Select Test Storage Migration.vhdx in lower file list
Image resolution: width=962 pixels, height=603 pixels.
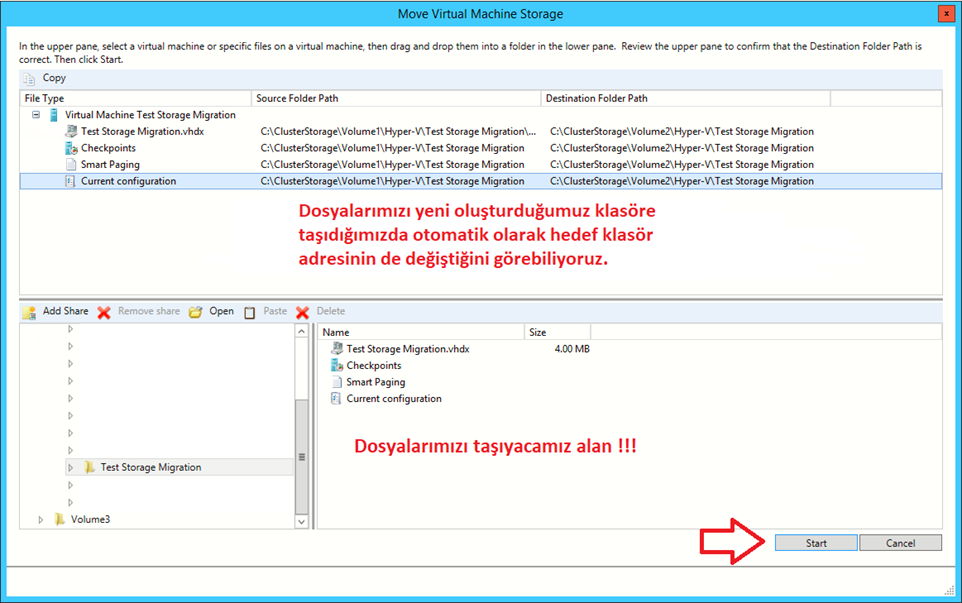[408, 348]
